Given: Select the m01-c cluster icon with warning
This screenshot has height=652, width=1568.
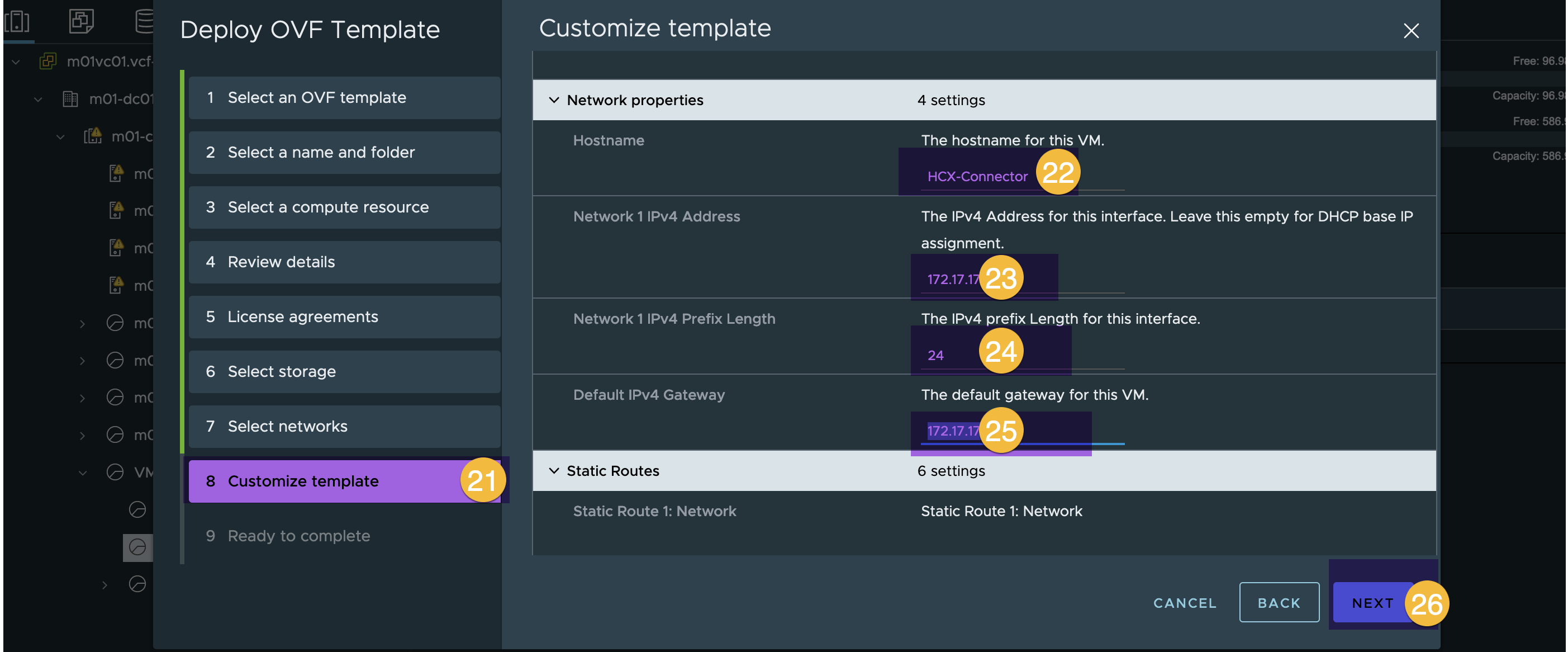Looking at the screenshot, I should pos(93,135).
